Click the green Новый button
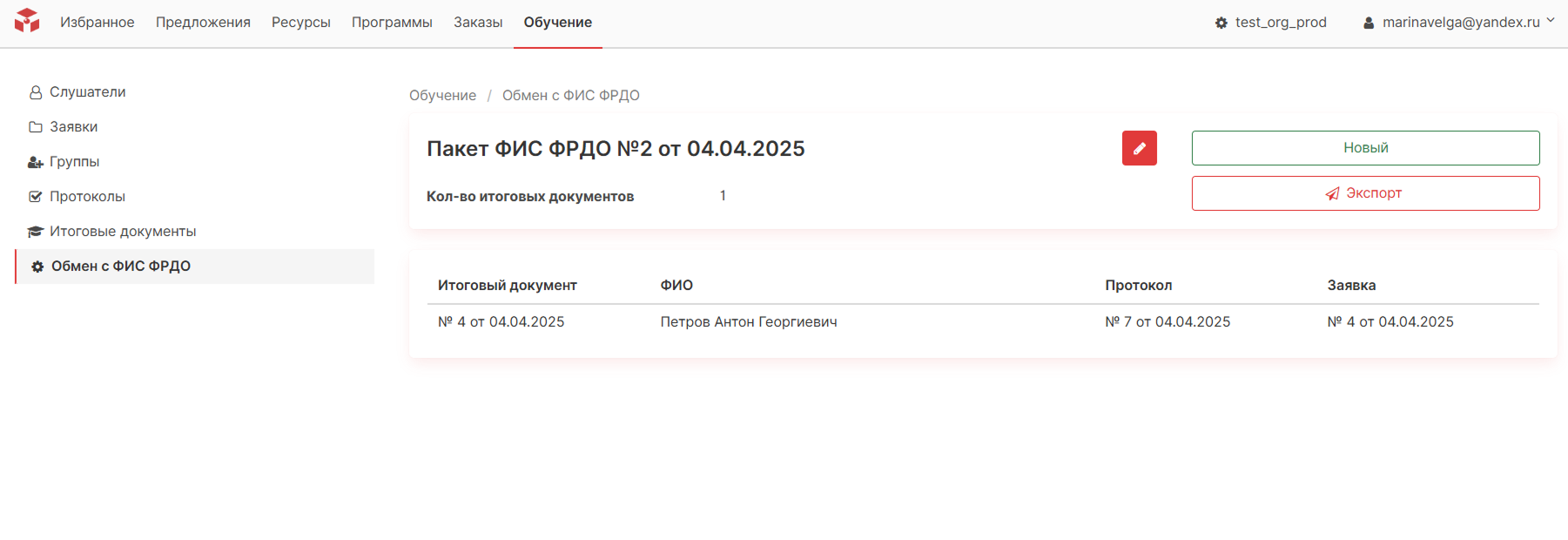 1365,148
